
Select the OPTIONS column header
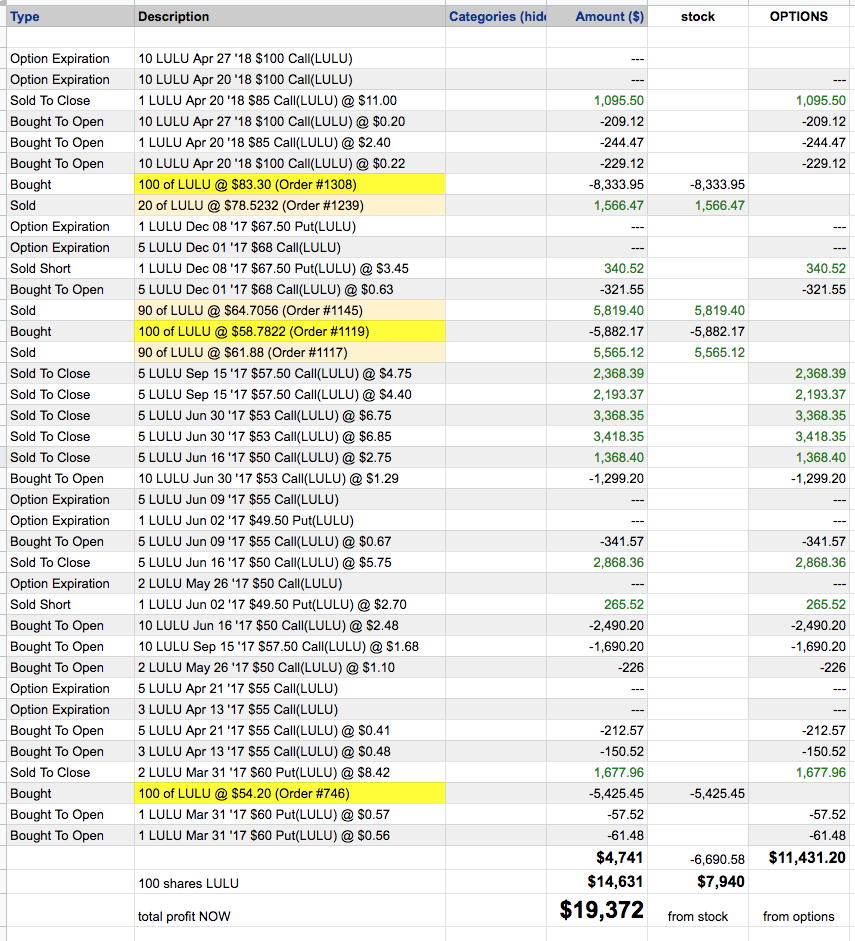[798, 16]
